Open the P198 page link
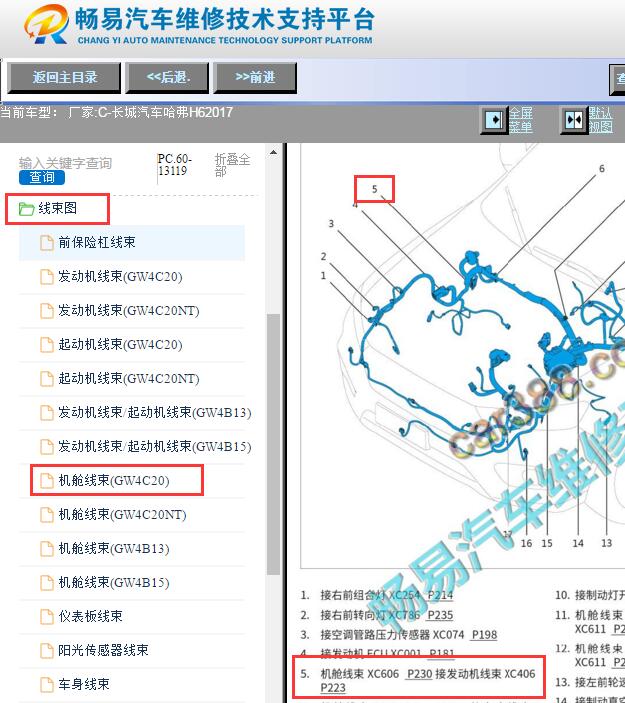 tap(484, 635)
